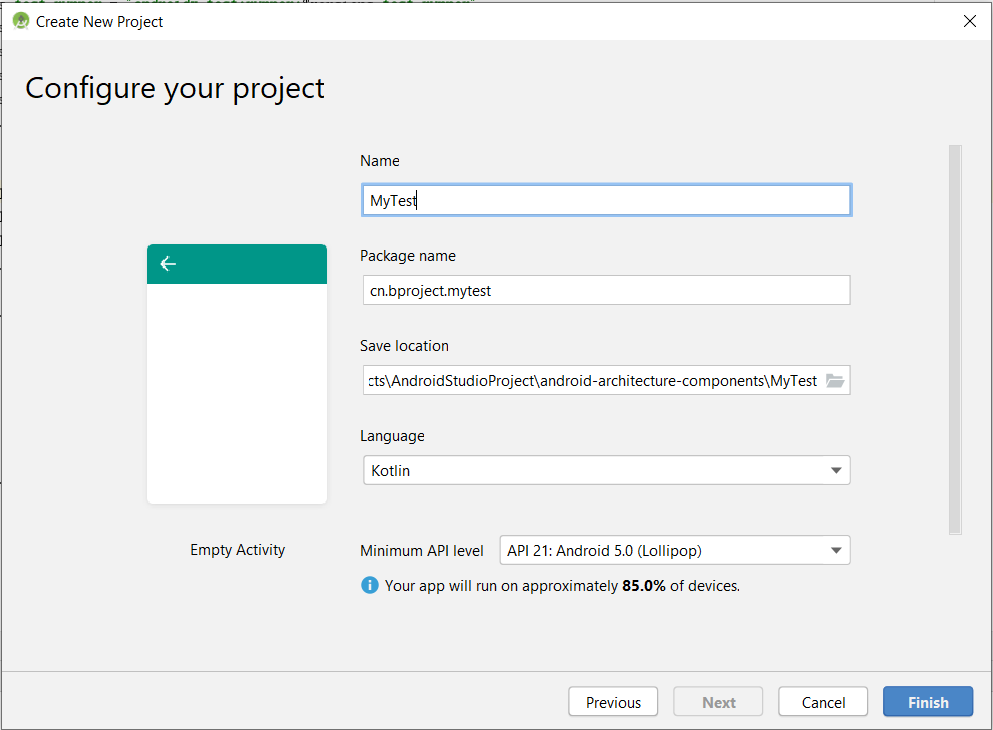Click the Finish button

pos(927,701)
